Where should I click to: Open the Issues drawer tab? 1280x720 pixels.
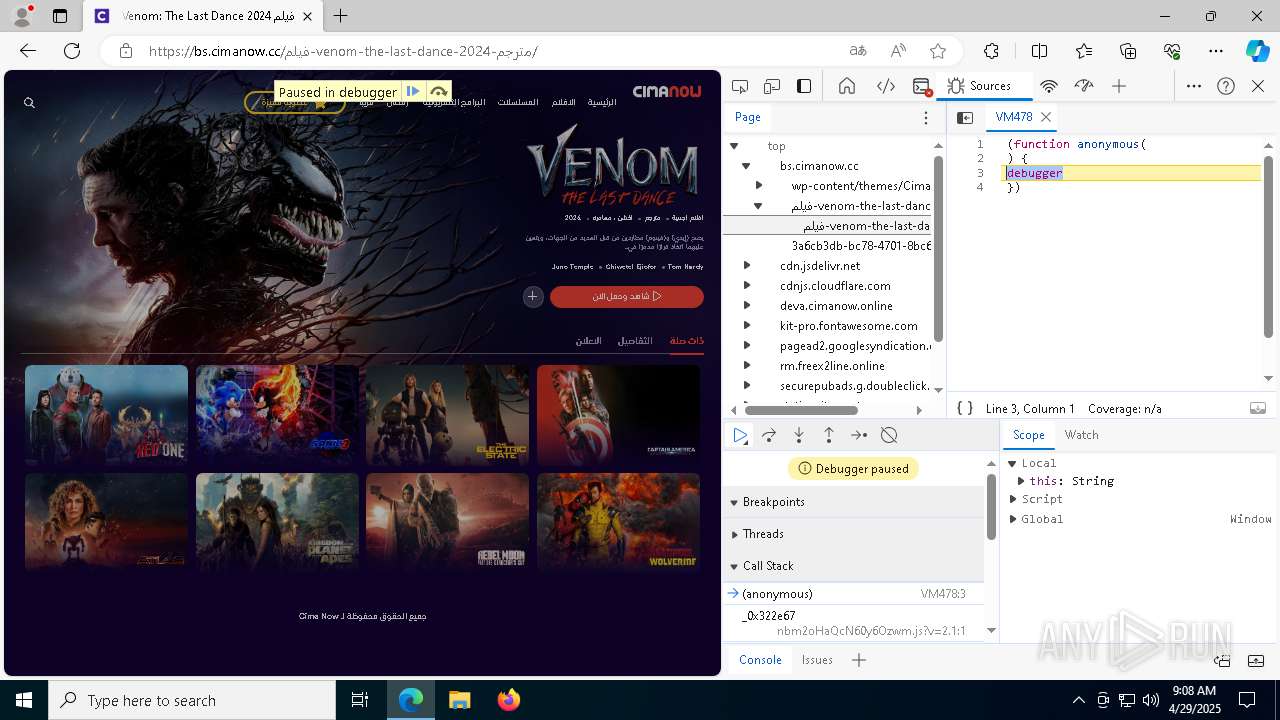(x=817, y=660)
